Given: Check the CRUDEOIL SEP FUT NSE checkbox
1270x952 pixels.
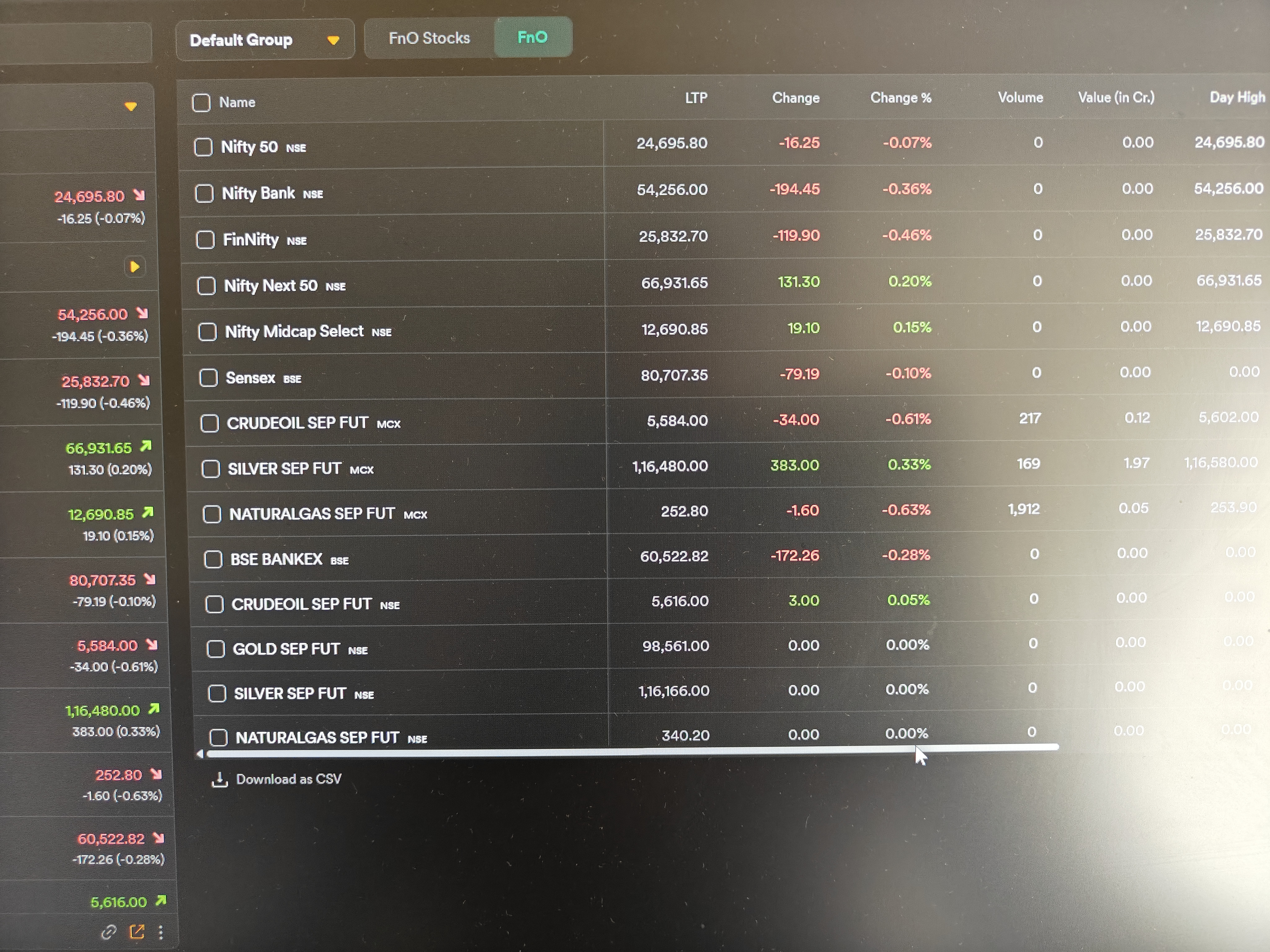Looking at the screenshot, I should pyautogui.click(x=214, y=604).
